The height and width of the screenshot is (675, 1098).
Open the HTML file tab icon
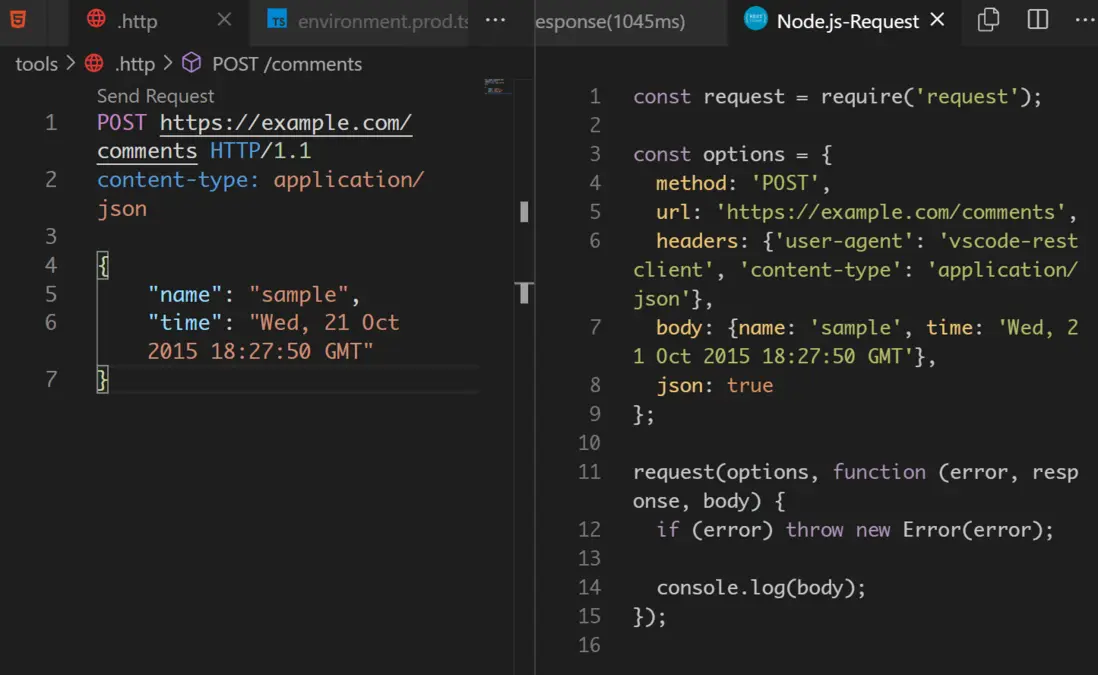coord(18,20)
